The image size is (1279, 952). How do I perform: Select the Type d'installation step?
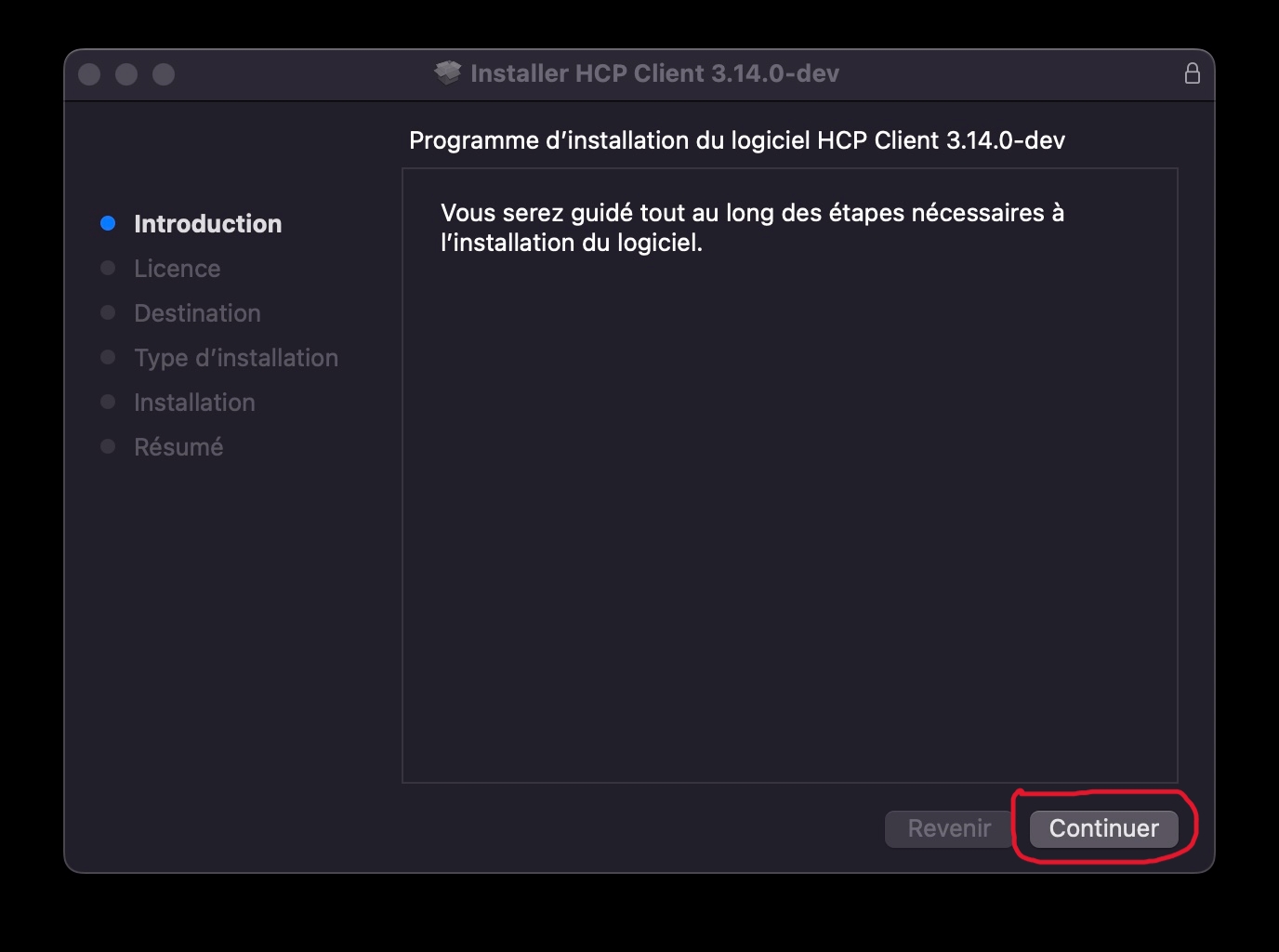[x=236, y=358]
